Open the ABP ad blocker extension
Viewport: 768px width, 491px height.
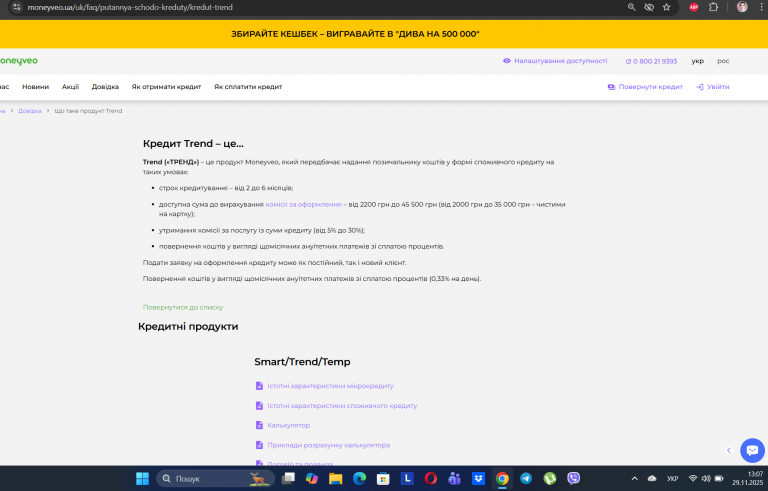pos(694,7)
